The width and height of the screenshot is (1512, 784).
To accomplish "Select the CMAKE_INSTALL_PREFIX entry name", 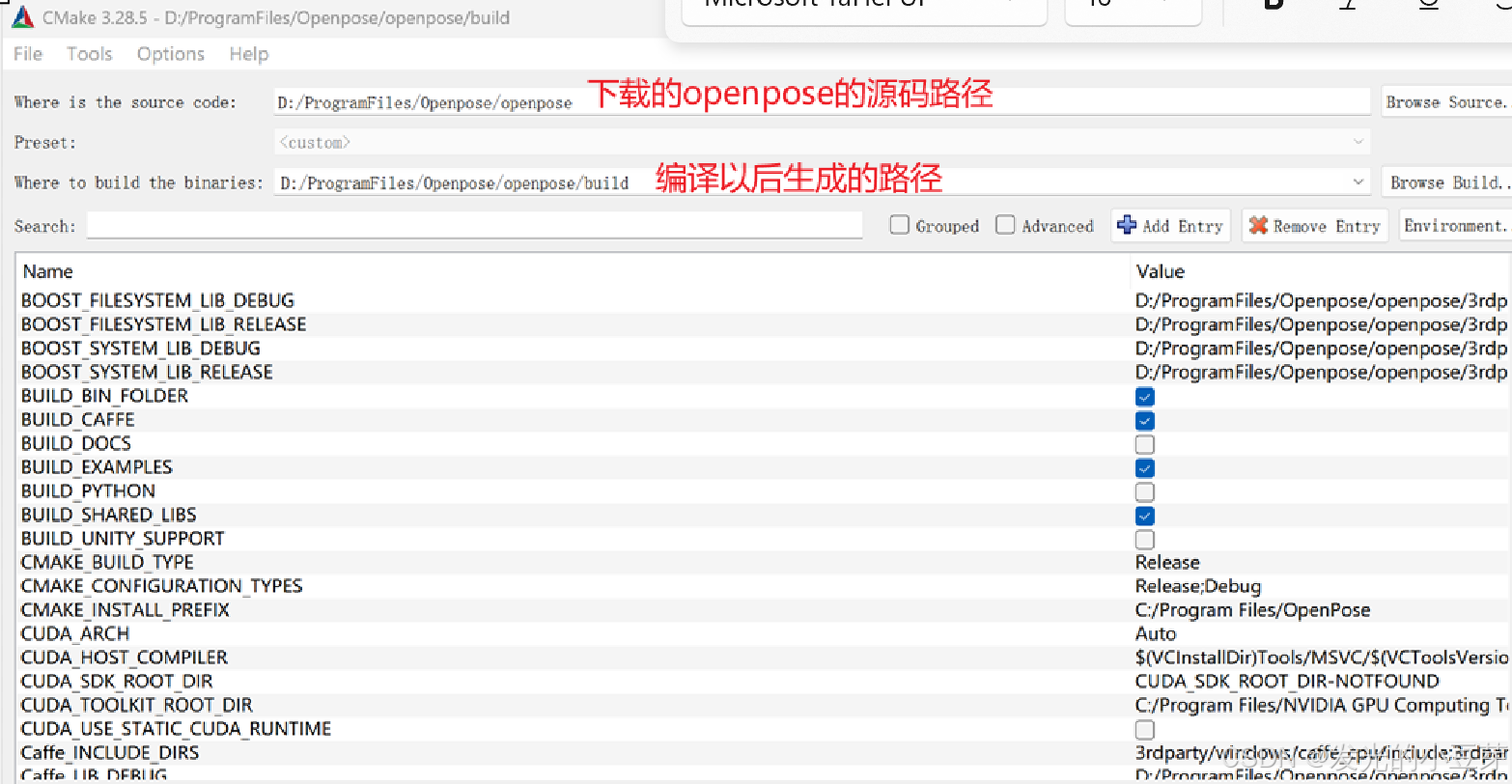I will 126,609.
